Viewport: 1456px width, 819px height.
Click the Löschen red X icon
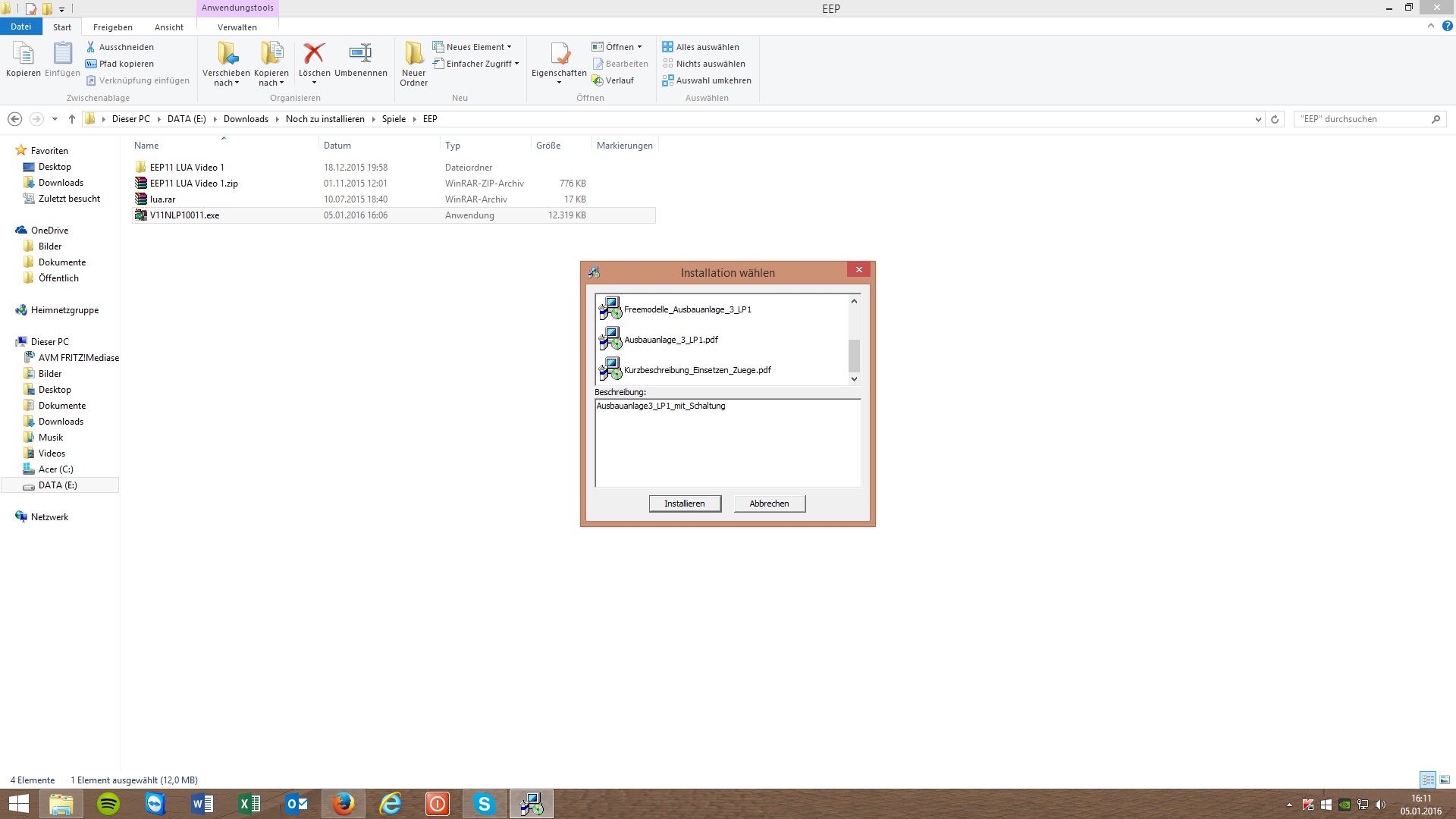tap(314, 53)
